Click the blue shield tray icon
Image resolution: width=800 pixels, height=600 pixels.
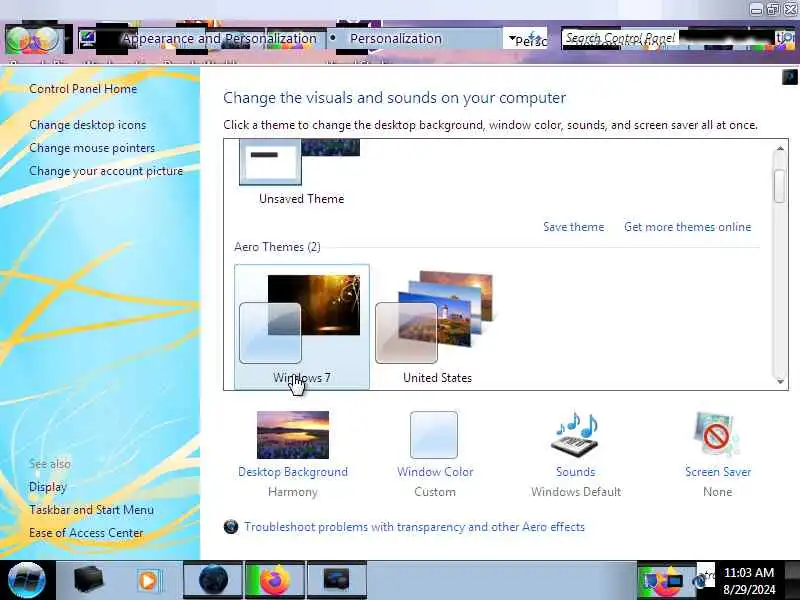(652, 581)
